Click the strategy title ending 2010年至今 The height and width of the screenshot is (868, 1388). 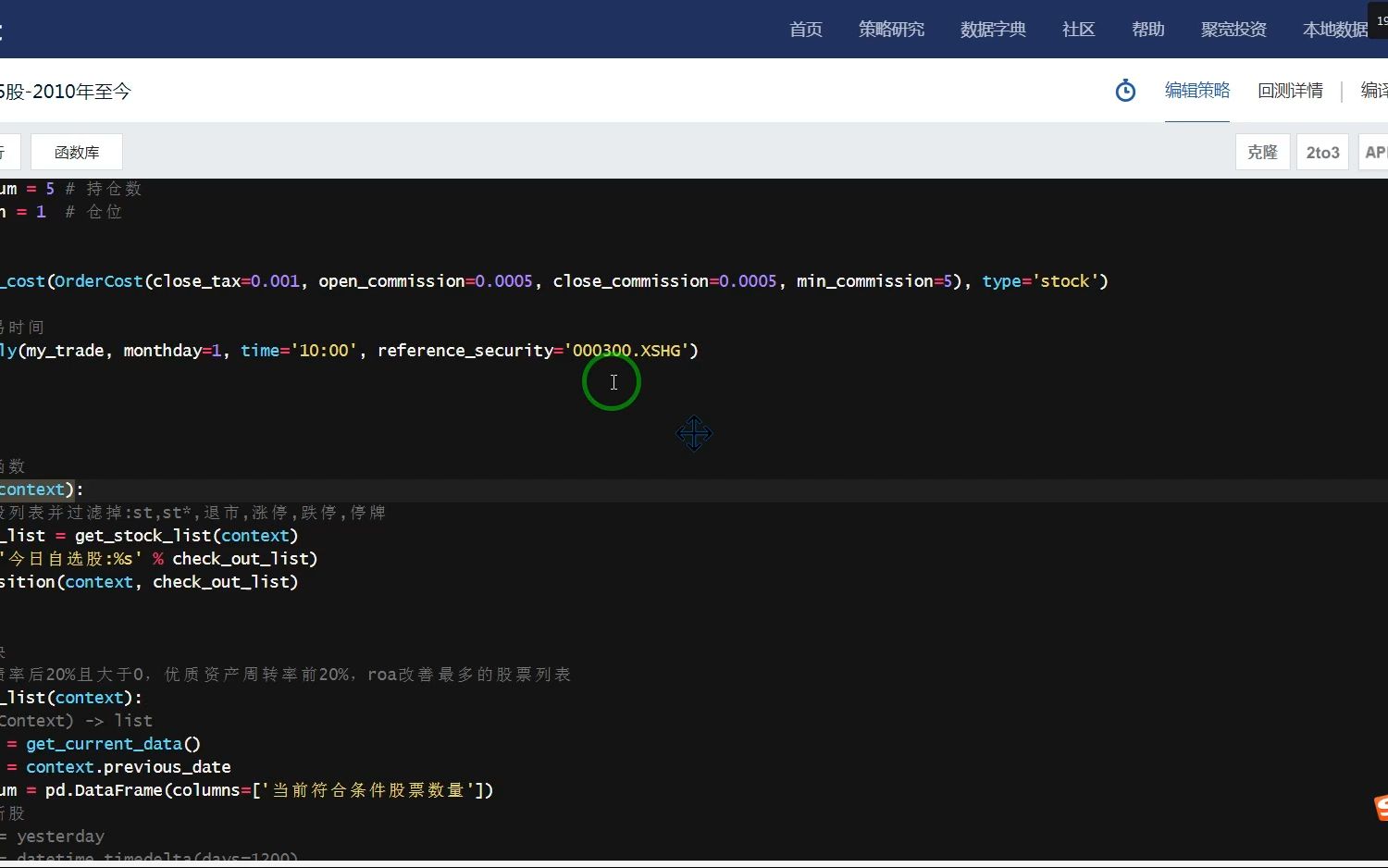[66, 92]
